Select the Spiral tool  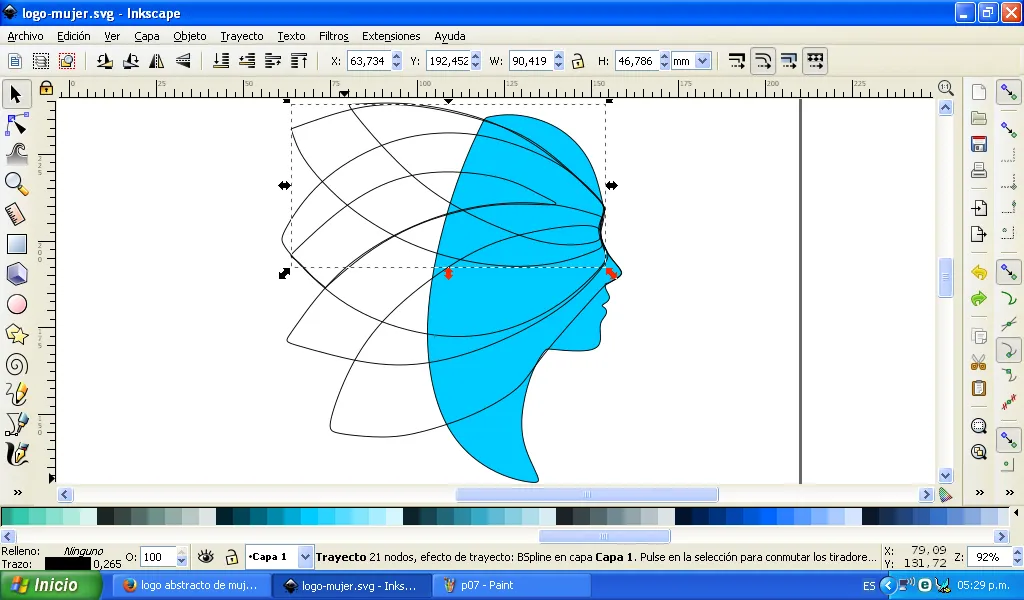pyautogui.click(x=16, y=365)
